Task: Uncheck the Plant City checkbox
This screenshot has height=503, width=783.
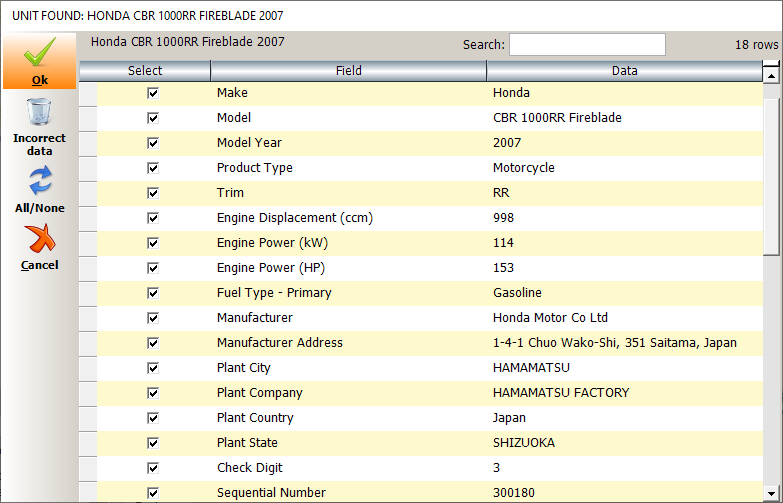Action: coord(153,368)
